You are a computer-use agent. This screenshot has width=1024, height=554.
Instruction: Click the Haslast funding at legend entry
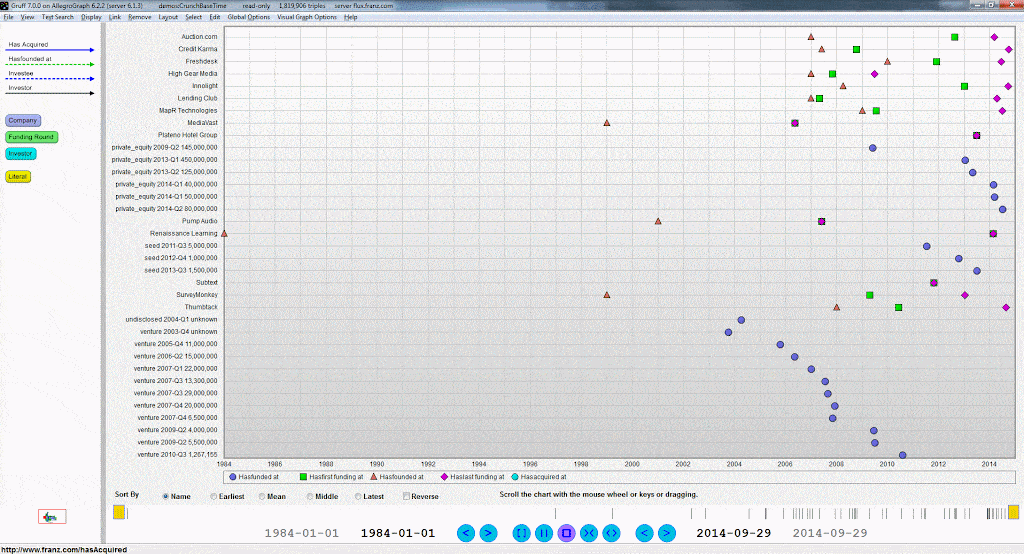coord(473,477)
